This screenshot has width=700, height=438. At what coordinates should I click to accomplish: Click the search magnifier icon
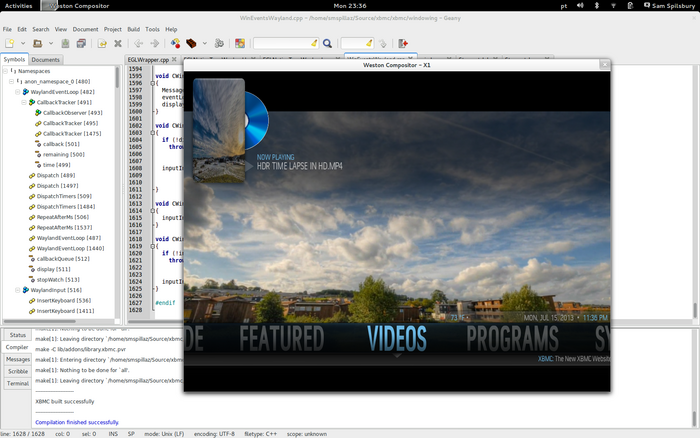coord(327,44)
